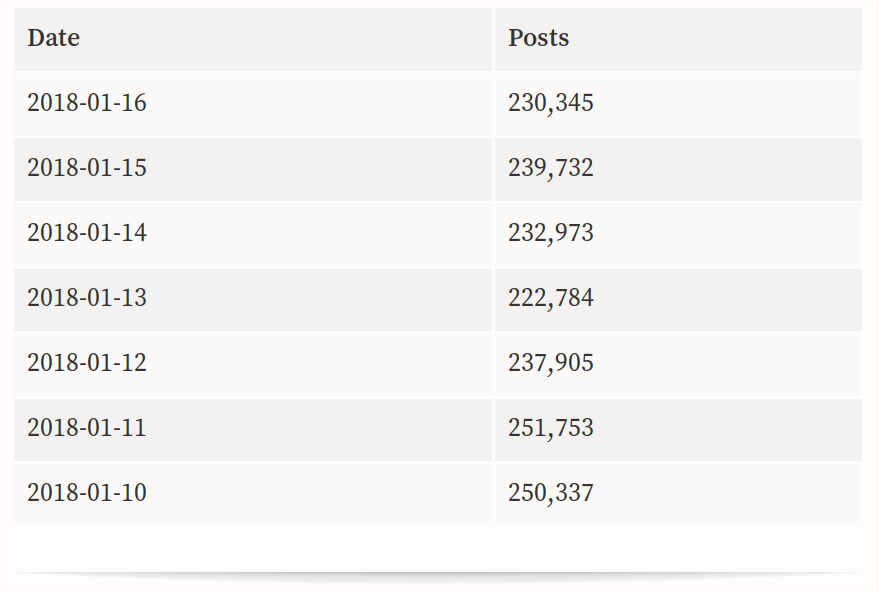This screenshot has height=592, width=879.
Task: Click the 232,973 posts value
Action: click(550, 233)
